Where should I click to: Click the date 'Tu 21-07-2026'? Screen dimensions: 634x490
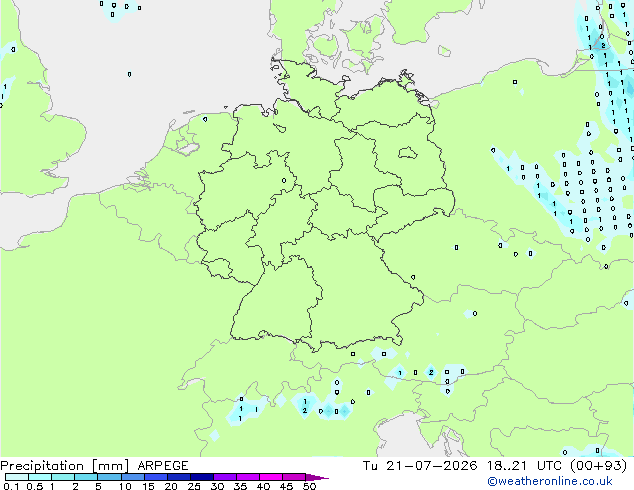click(x=420, y=466)
